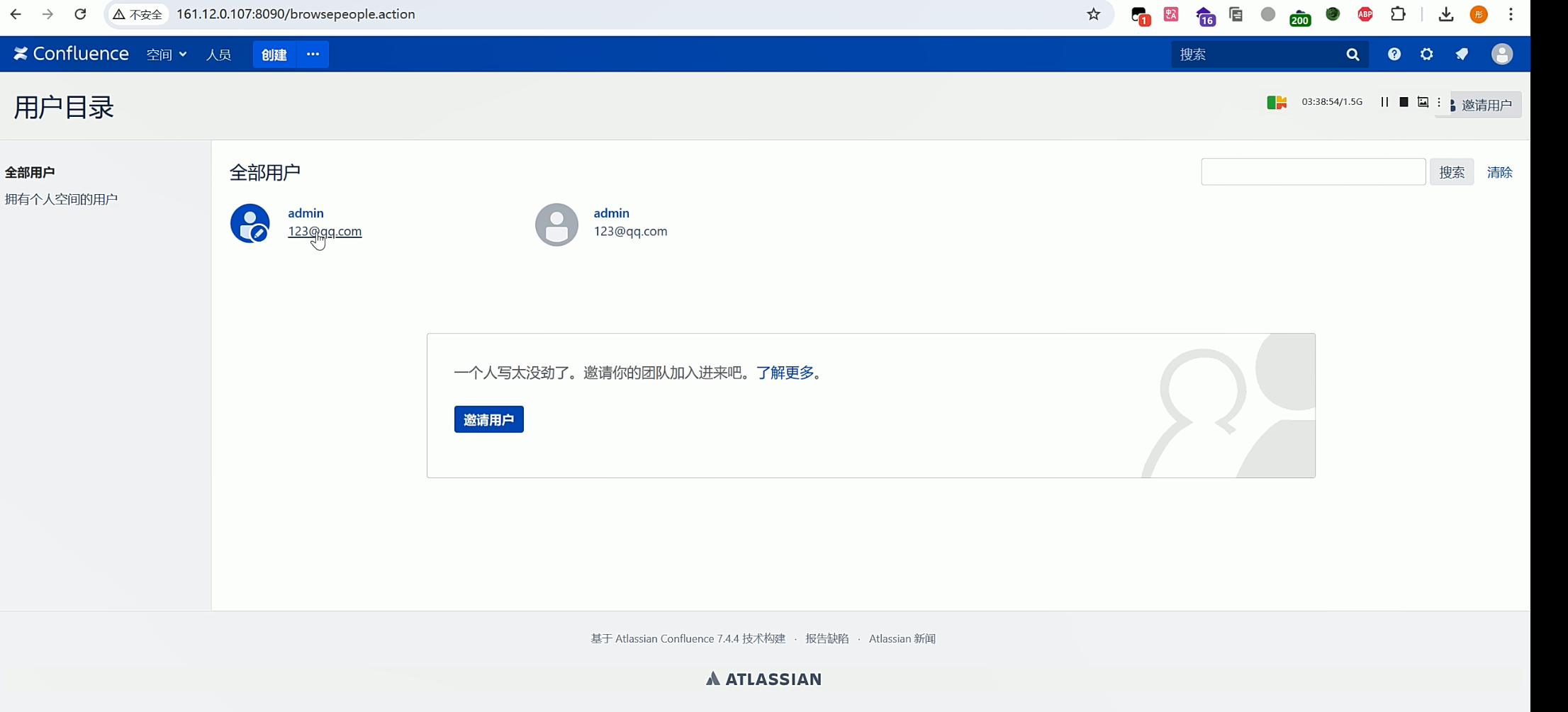The width and height of the screenshot is (1568, 712).
Task: Open the user profile avatar menu in the header
Action: 1502,55
